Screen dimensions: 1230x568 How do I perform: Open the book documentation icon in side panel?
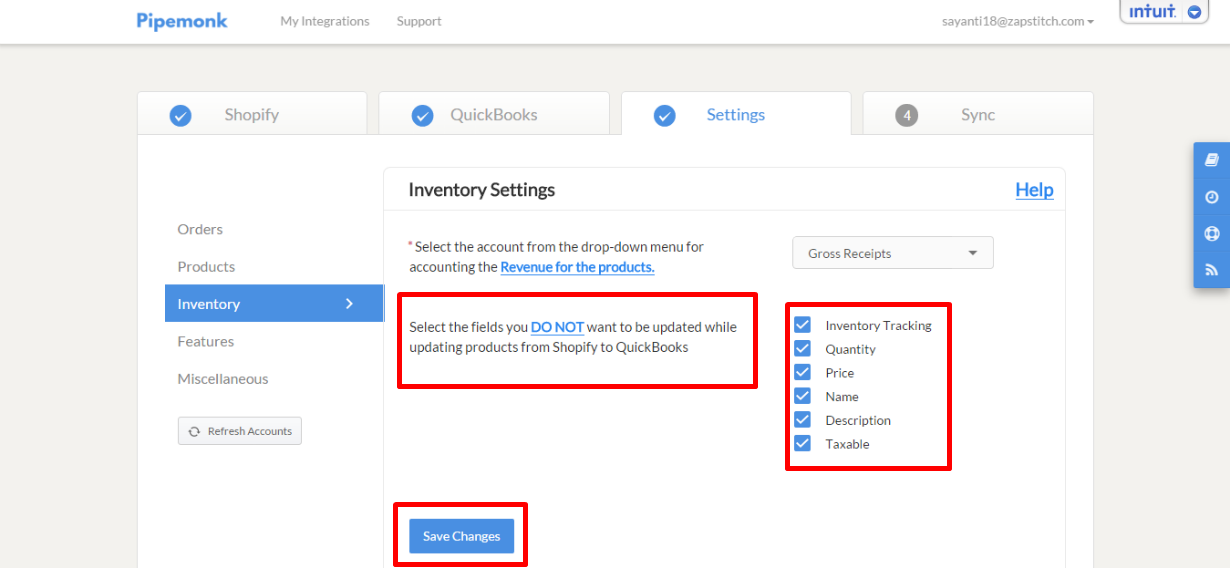click(x=1212, y=160)
